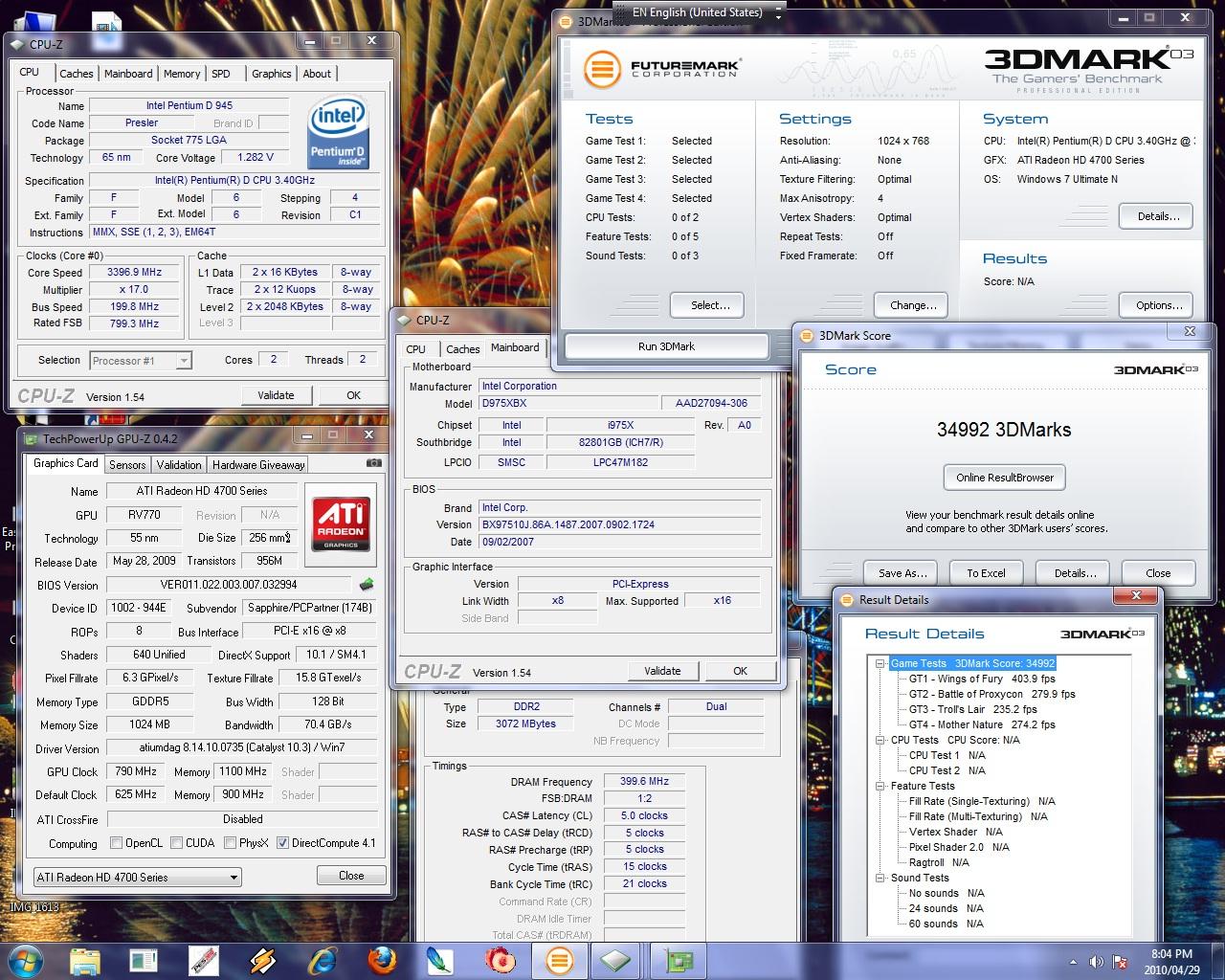Open the Validation tab in GPU-Z

click(x=179, y=465)
